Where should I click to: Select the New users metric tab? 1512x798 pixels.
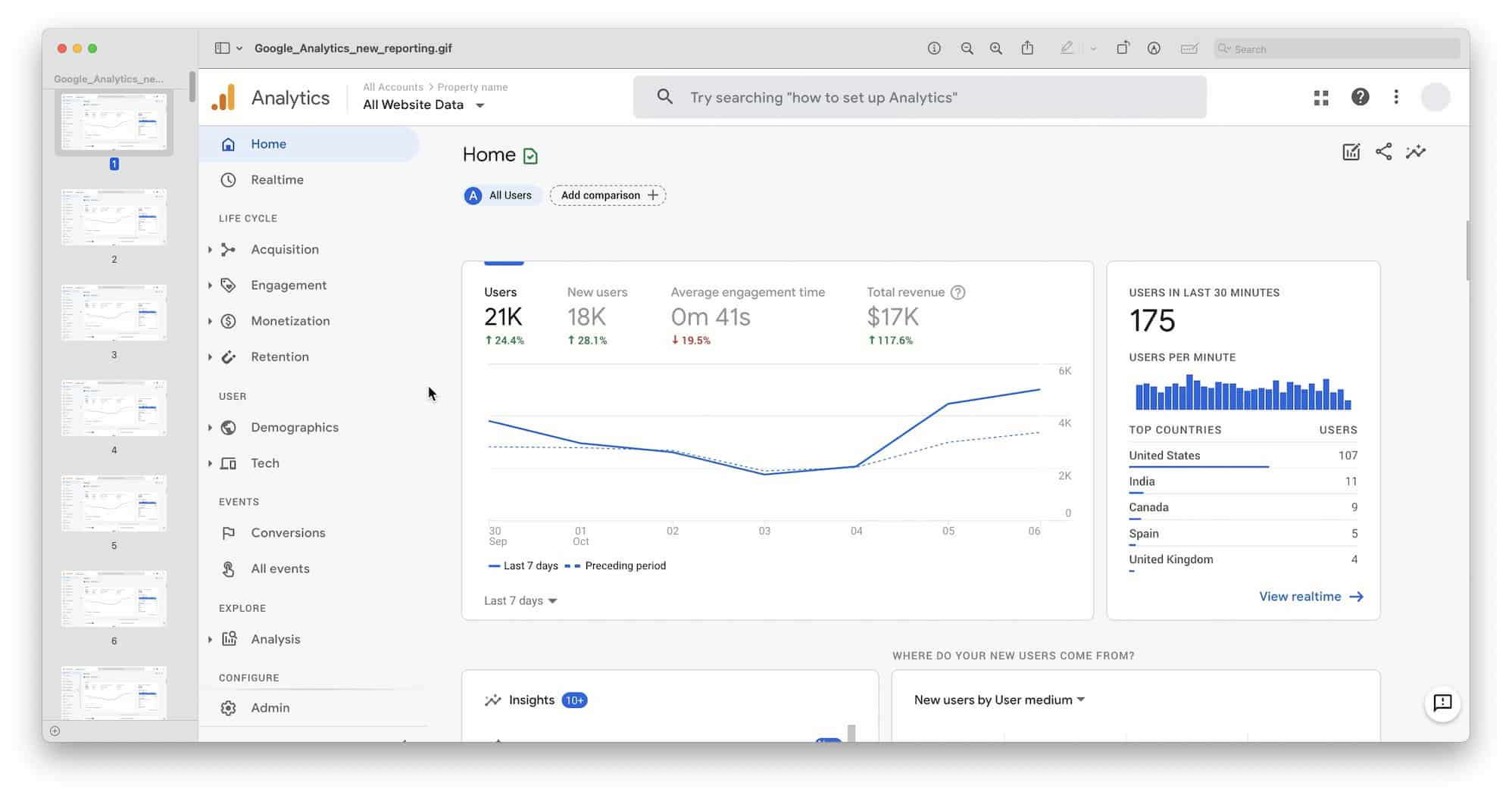coord(597,316)
